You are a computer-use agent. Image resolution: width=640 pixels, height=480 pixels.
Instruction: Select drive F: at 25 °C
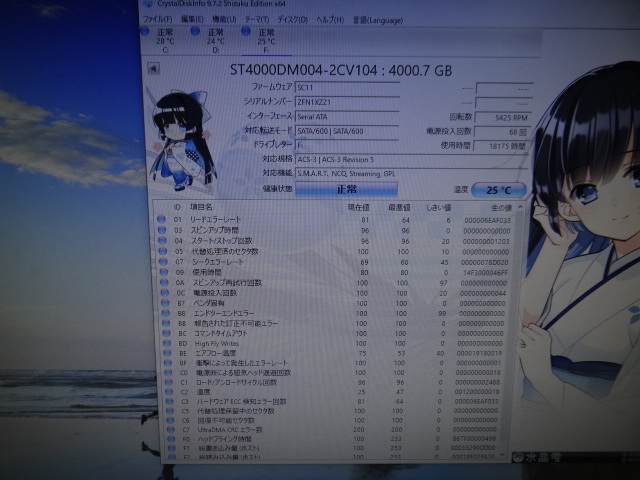pyautogui.click(x=266, y=40)
